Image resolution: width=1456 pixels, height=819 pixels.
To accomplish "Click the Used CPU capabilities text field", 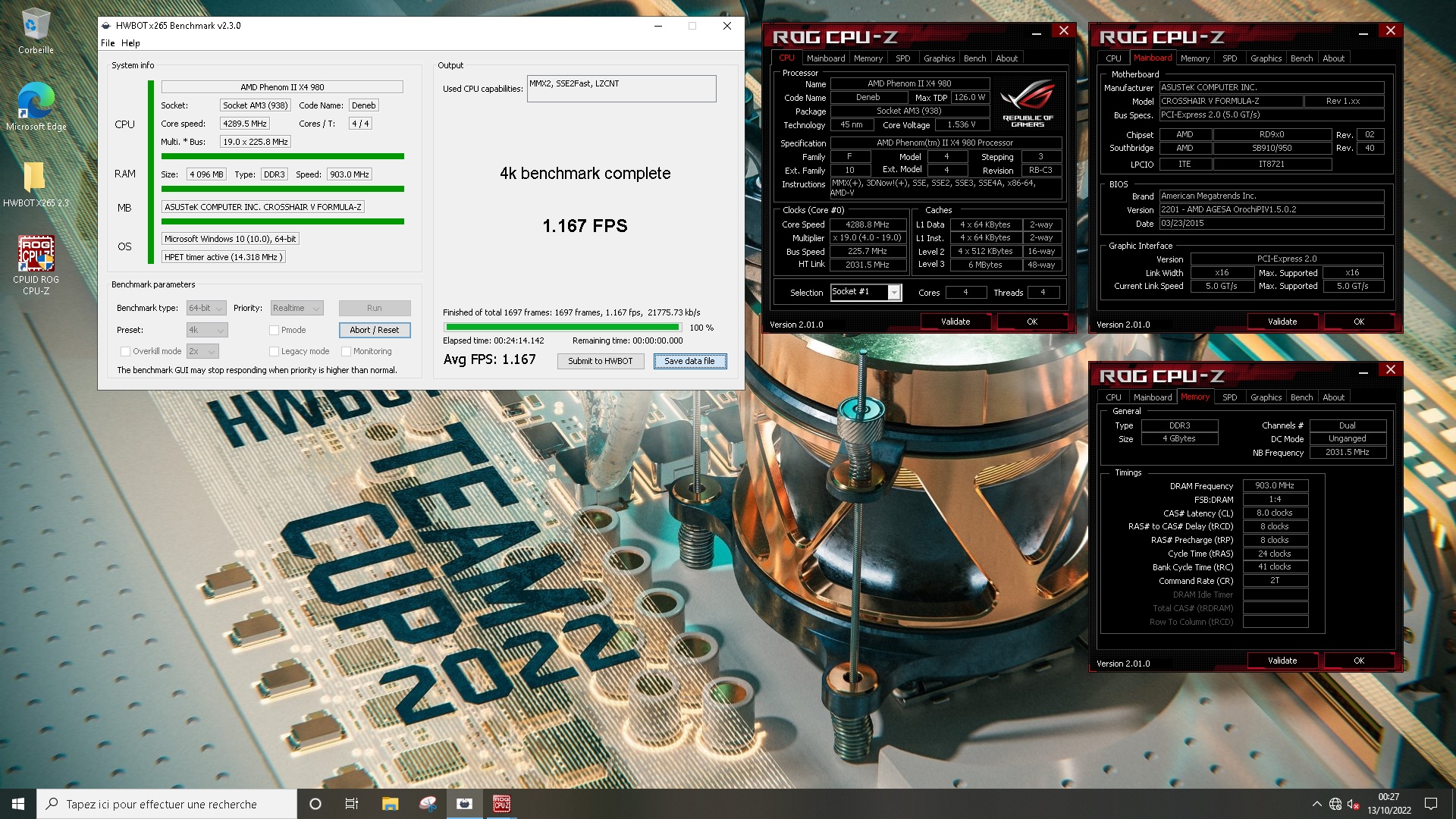I will click(x=621, y=89).
